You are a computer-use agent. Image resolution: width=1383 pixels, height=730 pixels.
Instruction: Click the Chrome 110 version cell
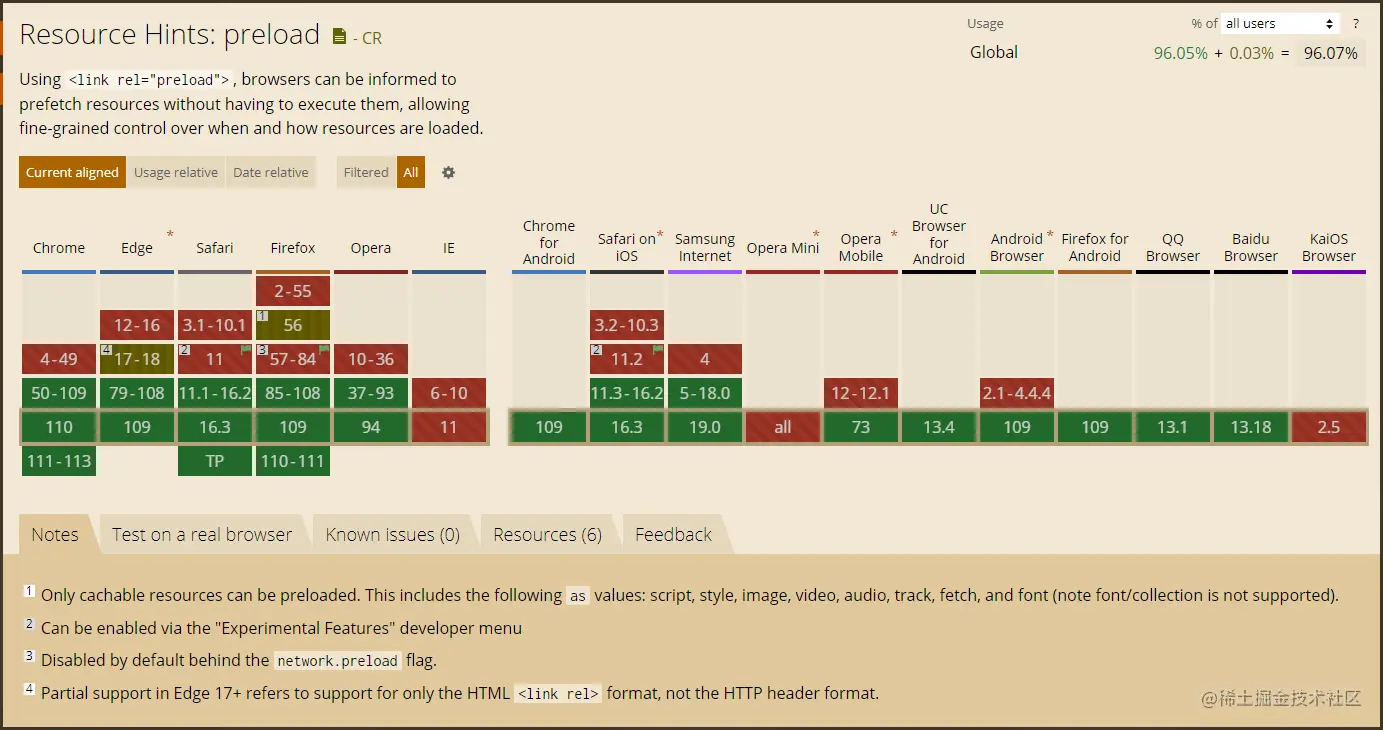tap(59, 427)
